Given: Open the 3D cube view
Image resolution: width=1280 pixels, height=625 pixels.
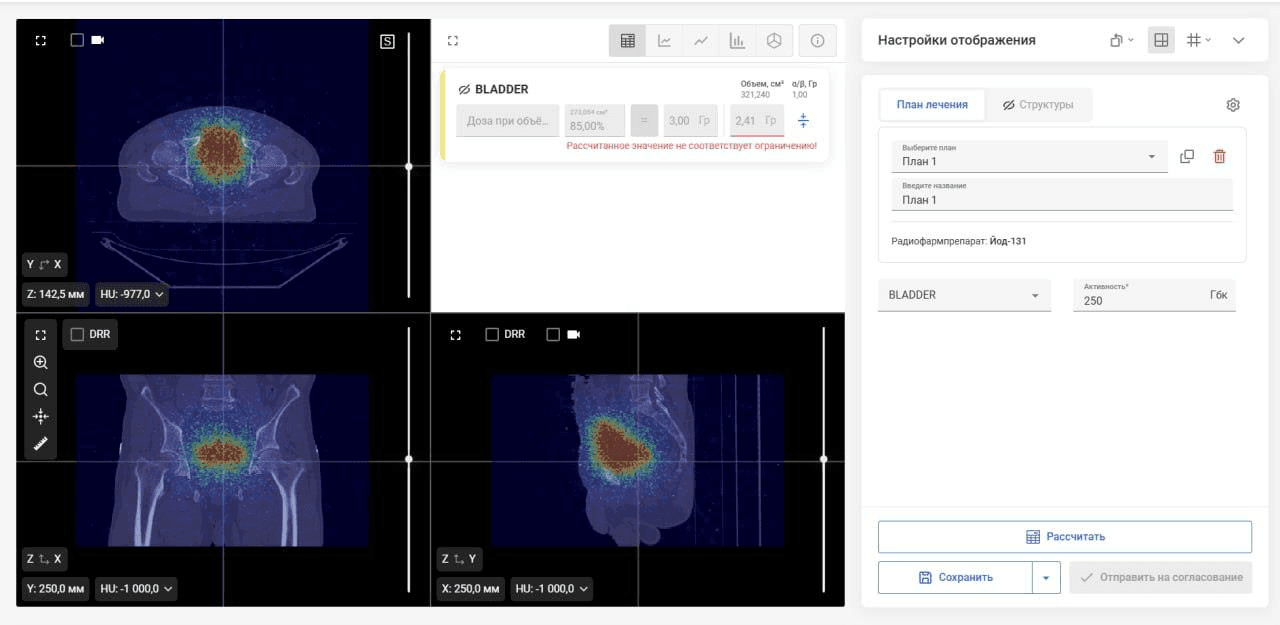Looking at the screenshot, I should pyautogui.click(x=773, y=41).
